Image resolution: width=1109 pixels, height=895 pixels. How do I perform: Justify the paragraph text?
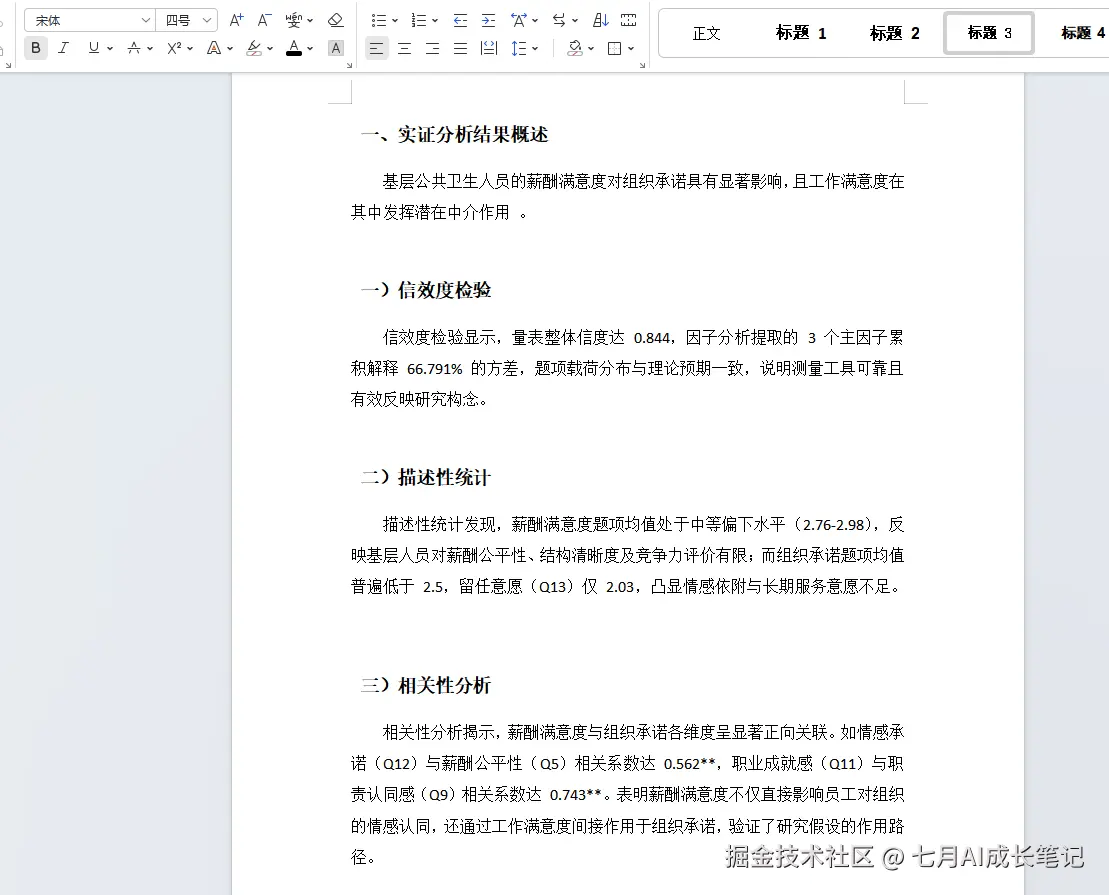[x=460, y=48]
